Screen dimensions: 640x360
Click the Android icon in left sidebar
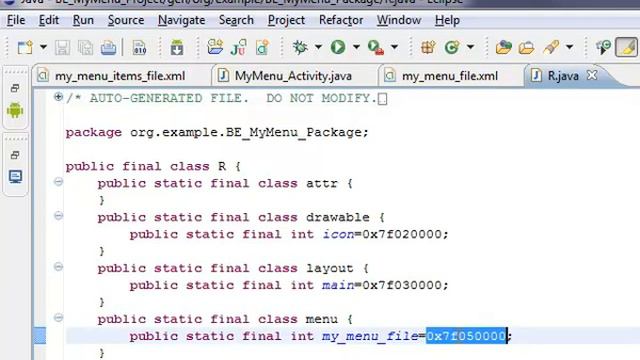(x=15, y=110)
